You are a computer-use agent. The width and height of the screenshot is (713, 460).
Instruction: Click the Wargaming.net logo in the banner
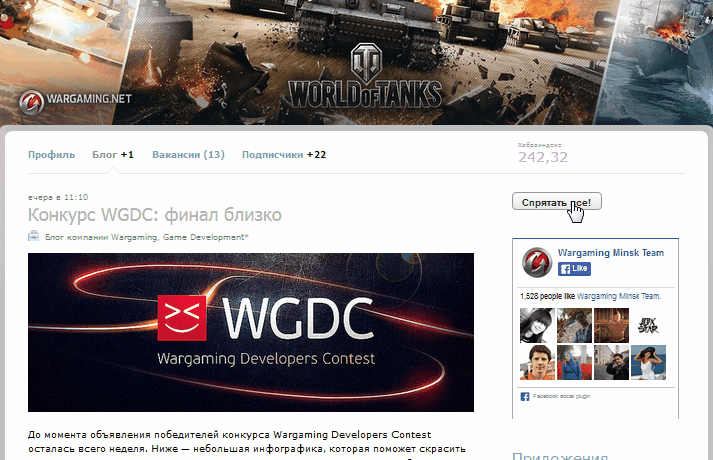[75, 101]
